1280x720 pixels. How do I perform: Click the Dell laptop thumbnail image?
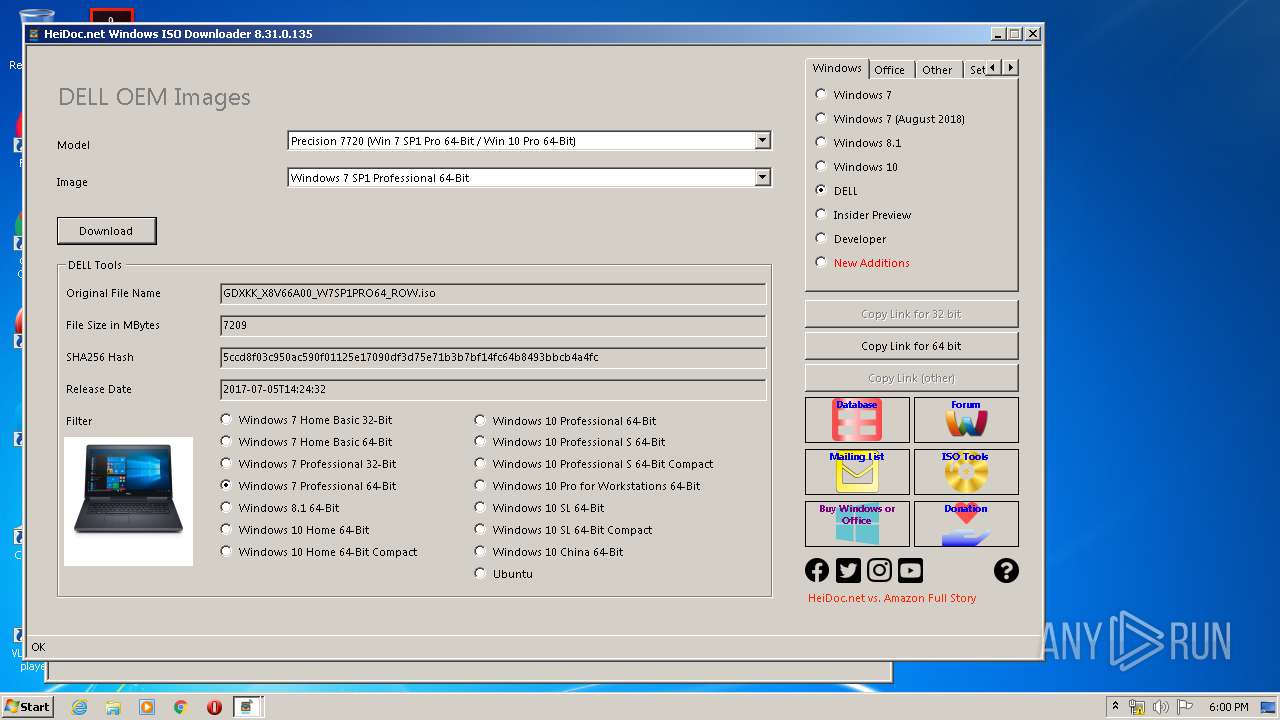point(129,501)
